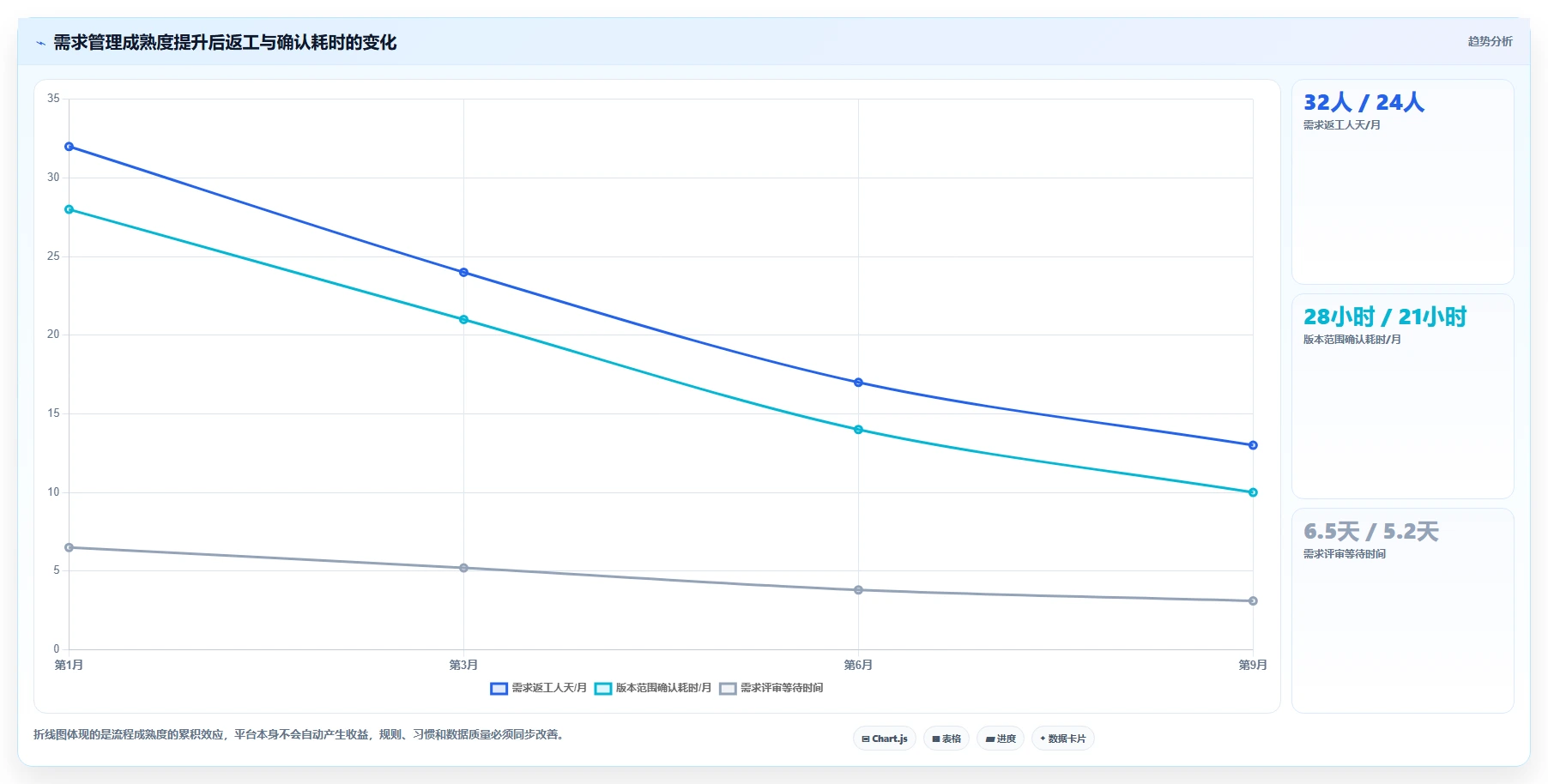Screen dimensions: 1548x784
Task: Click the gray legend color box
Action: click(728, 688)
